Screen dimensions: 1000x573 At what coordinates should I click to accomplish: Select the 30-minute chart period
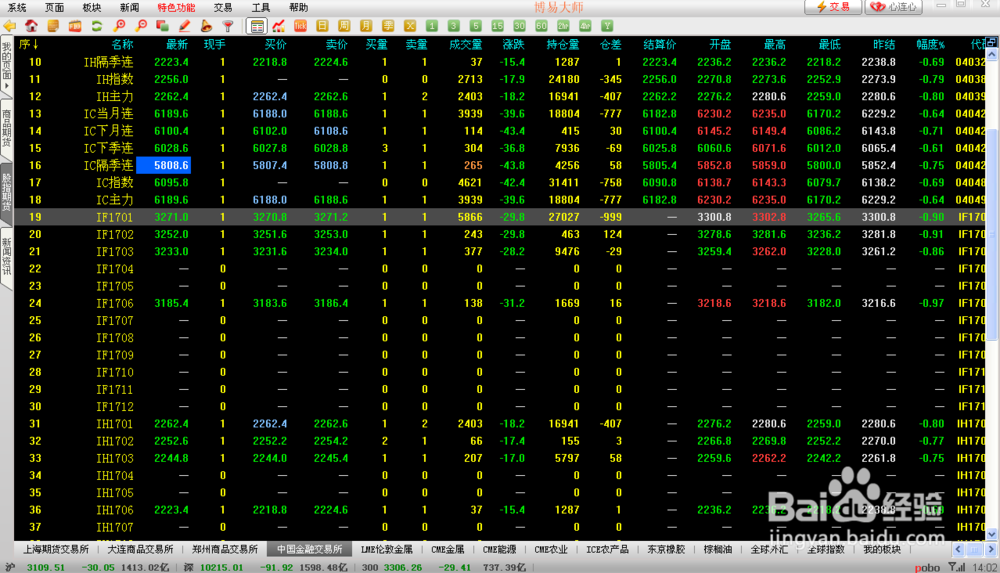tap(519, 26)
